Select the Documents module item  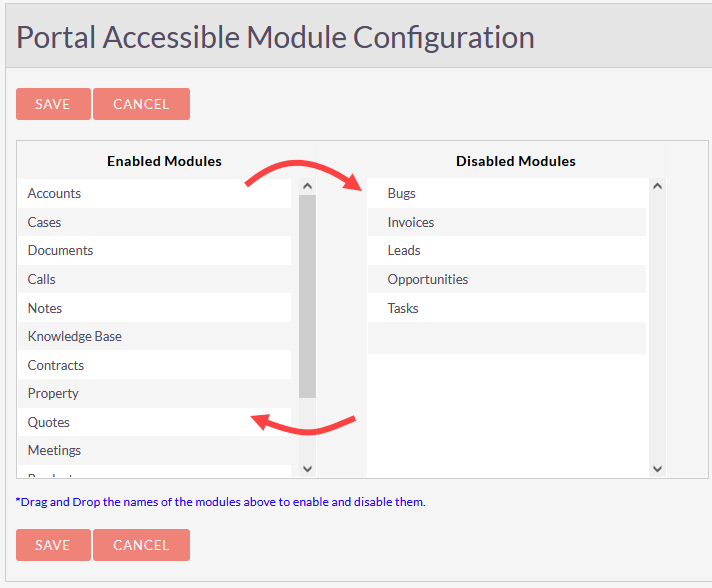61,250
